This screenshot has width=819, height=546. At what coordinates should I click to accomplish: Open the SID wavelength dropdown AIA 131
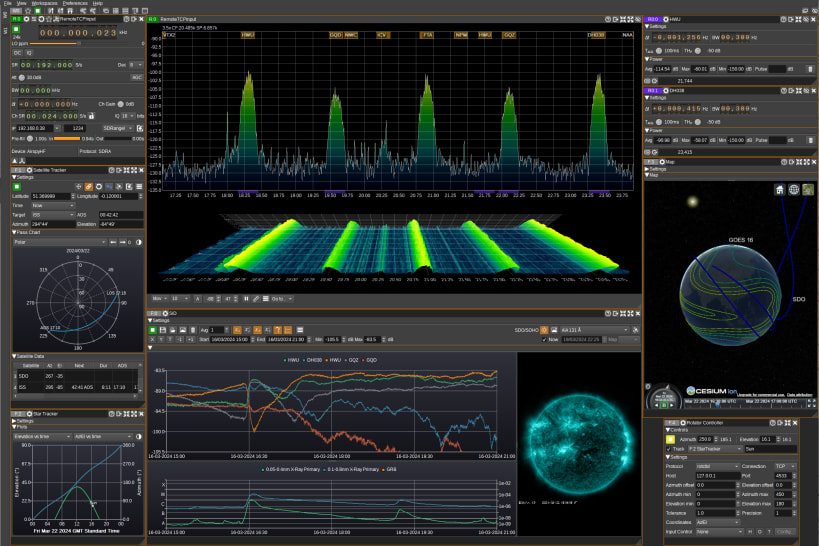(x=594, y=330)
